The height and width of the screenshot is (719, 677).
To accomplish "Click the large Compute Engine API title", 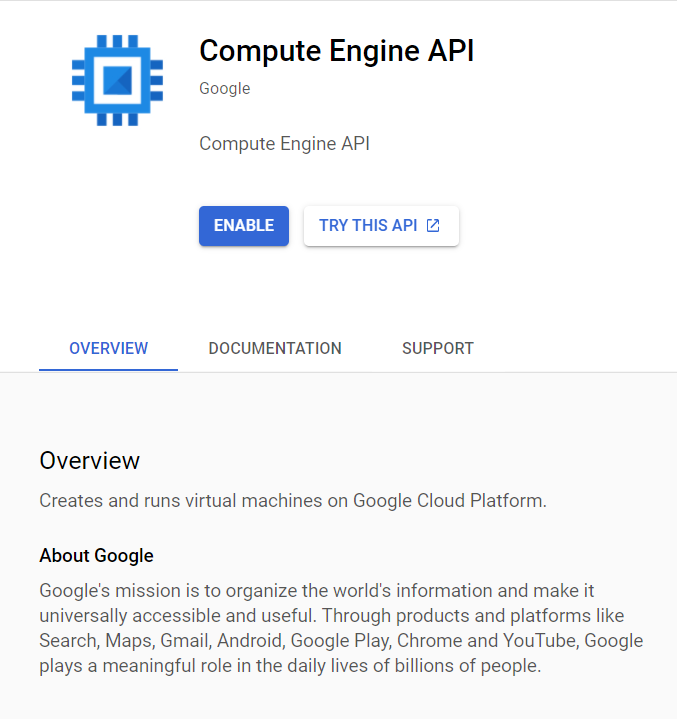I will tap(337, 50).
